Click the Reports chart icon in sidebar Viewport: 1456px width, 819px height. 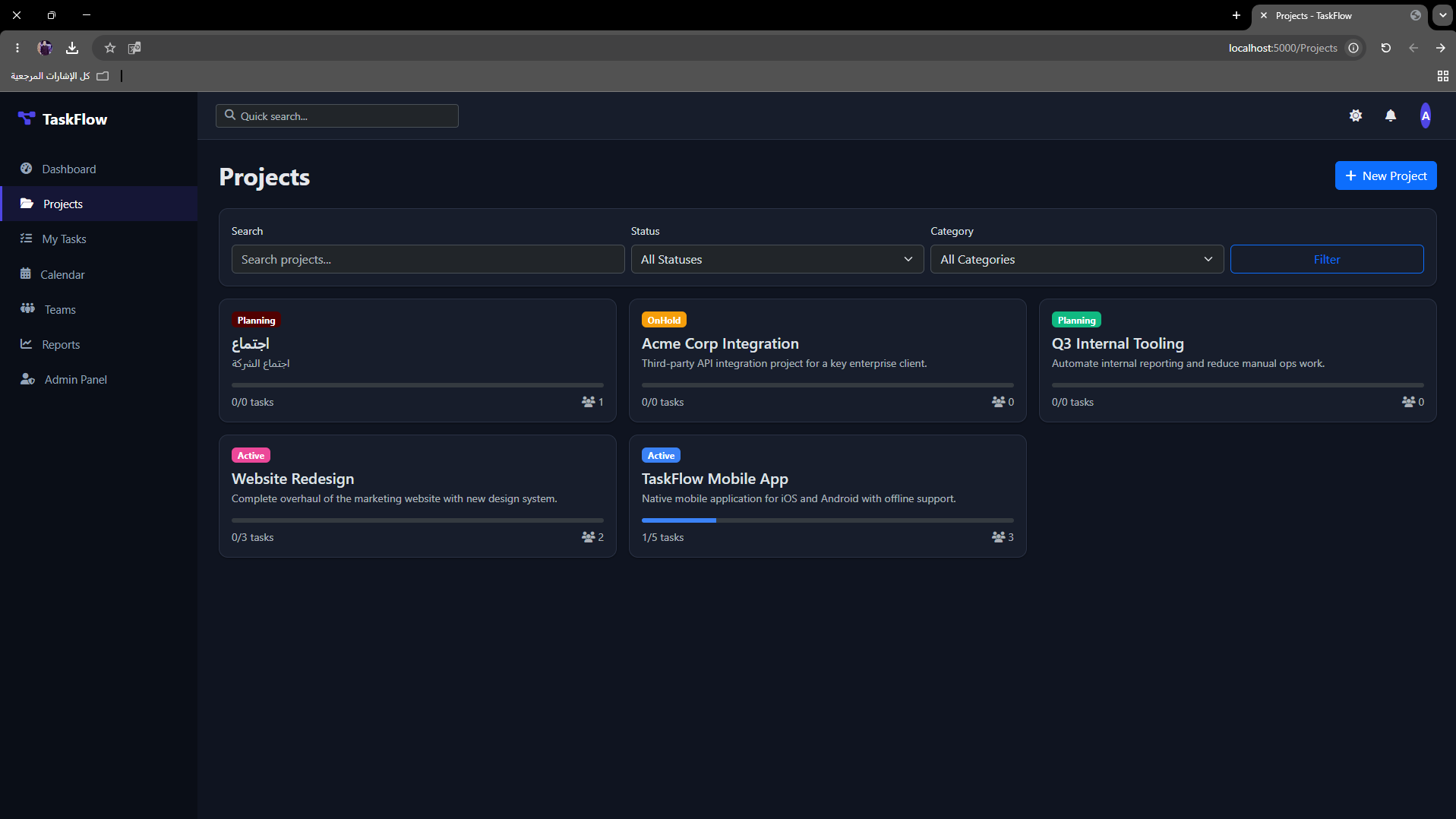click(x=27, y=344)
